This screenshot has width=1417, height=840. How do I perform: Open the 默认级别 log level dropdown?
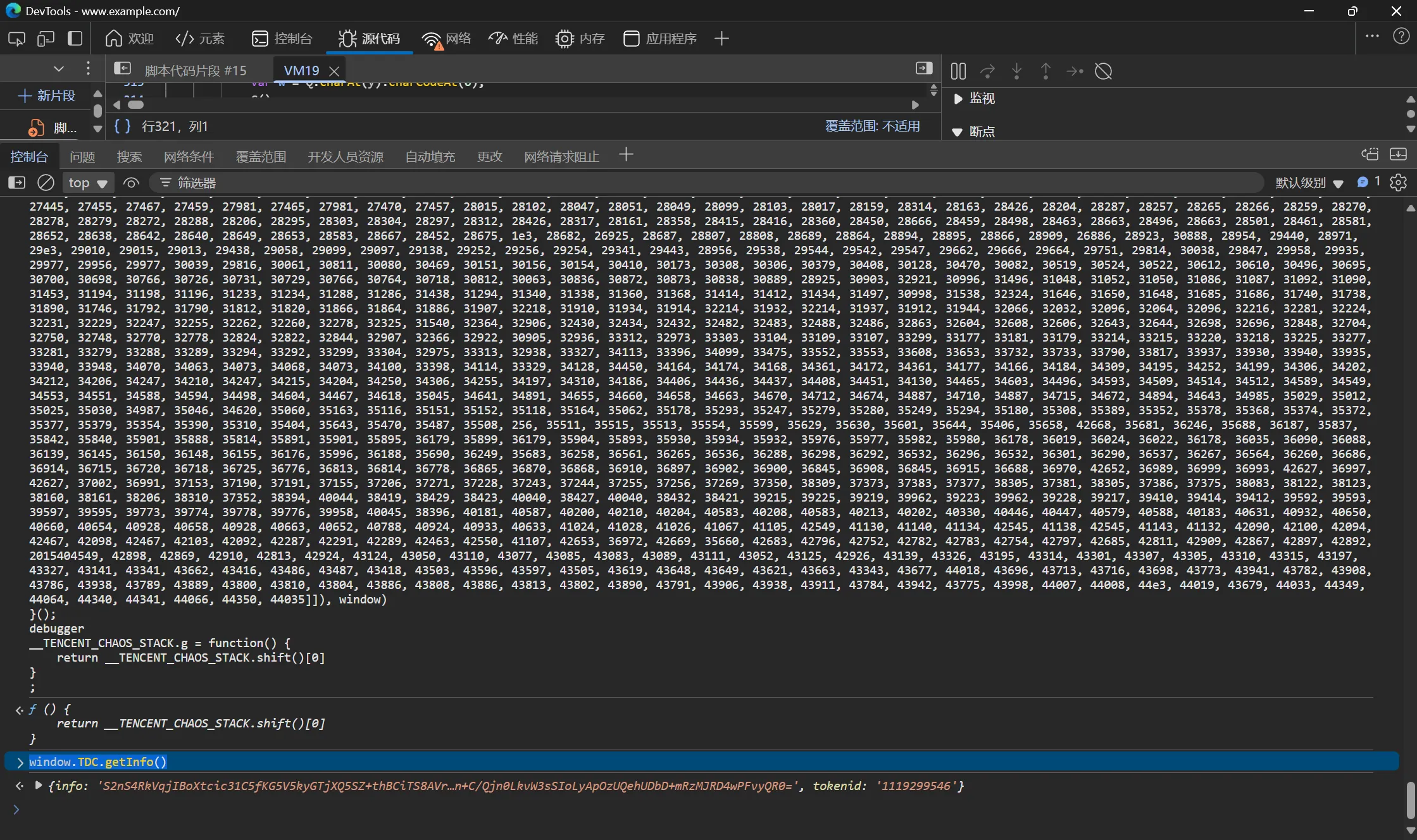click(1309, 183)
